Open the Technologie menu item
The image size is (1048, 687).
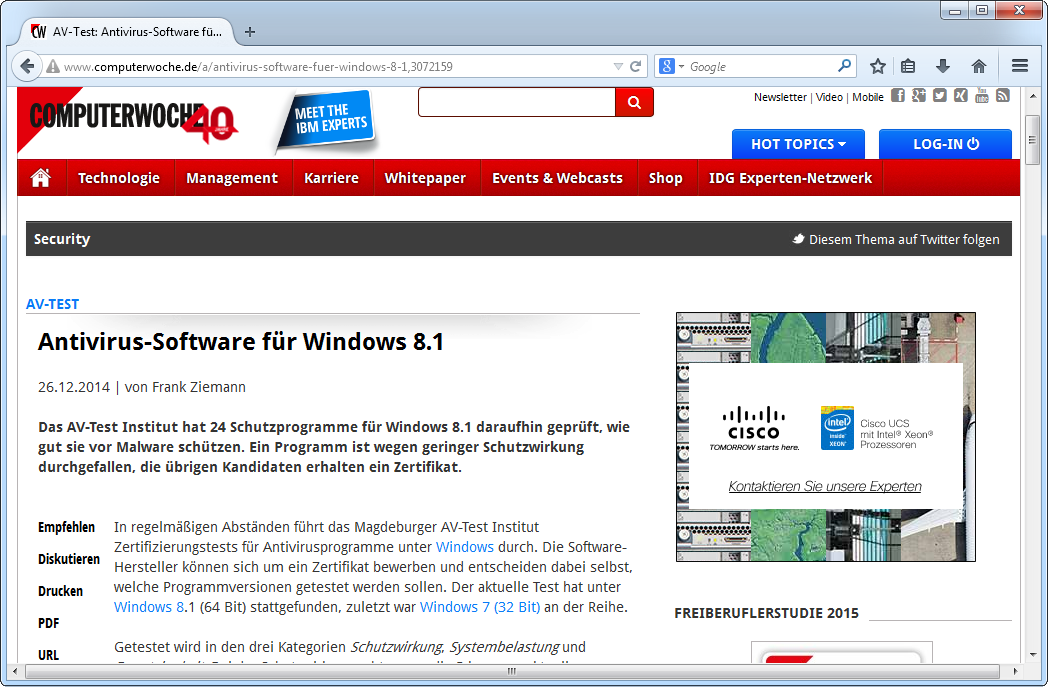(119, 178)
